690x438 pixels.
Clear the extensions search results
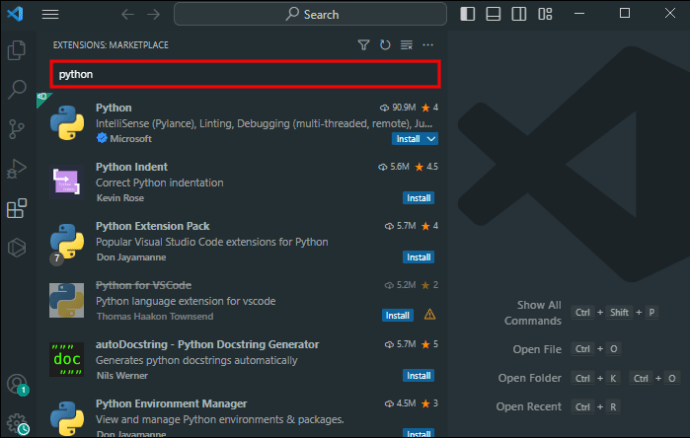[407, 45]
